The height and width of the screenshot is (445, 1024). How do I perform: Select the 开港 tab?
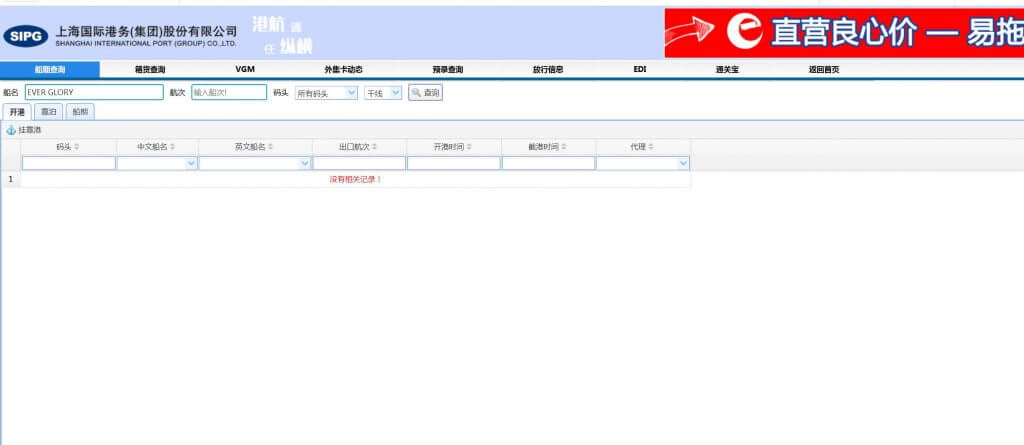pos(16,112)
